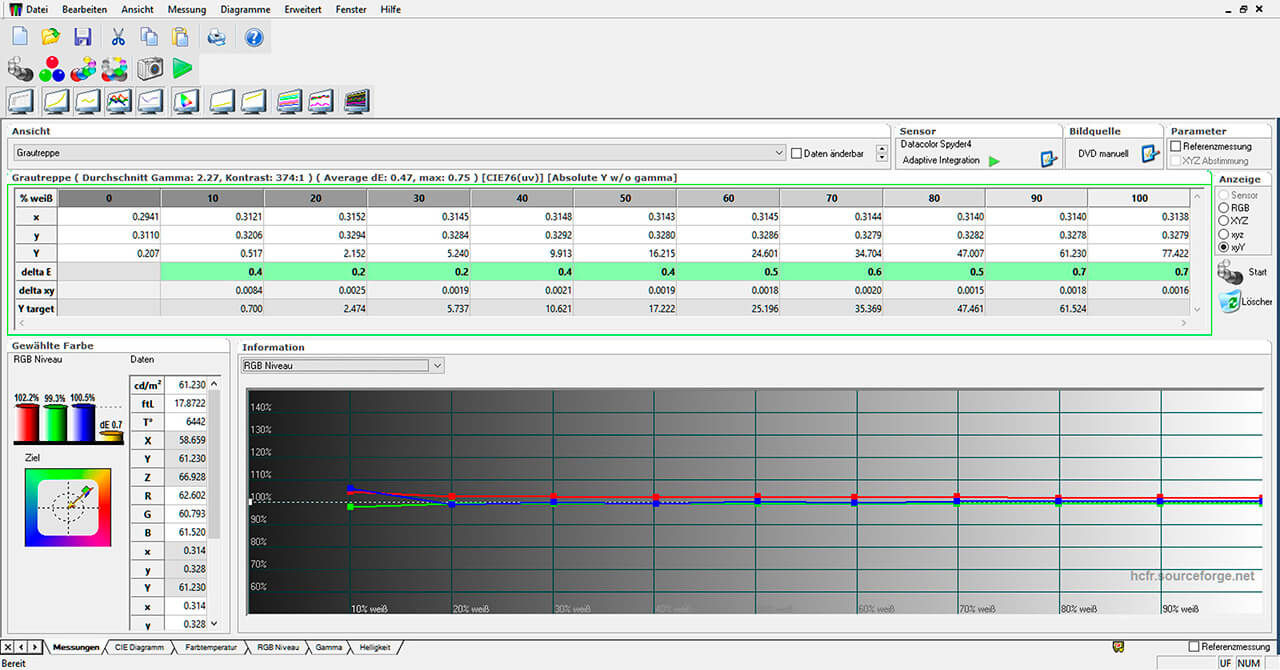Select the RGB display radio button
This screenshot has width=1280, height=670.
[1224, 207]
